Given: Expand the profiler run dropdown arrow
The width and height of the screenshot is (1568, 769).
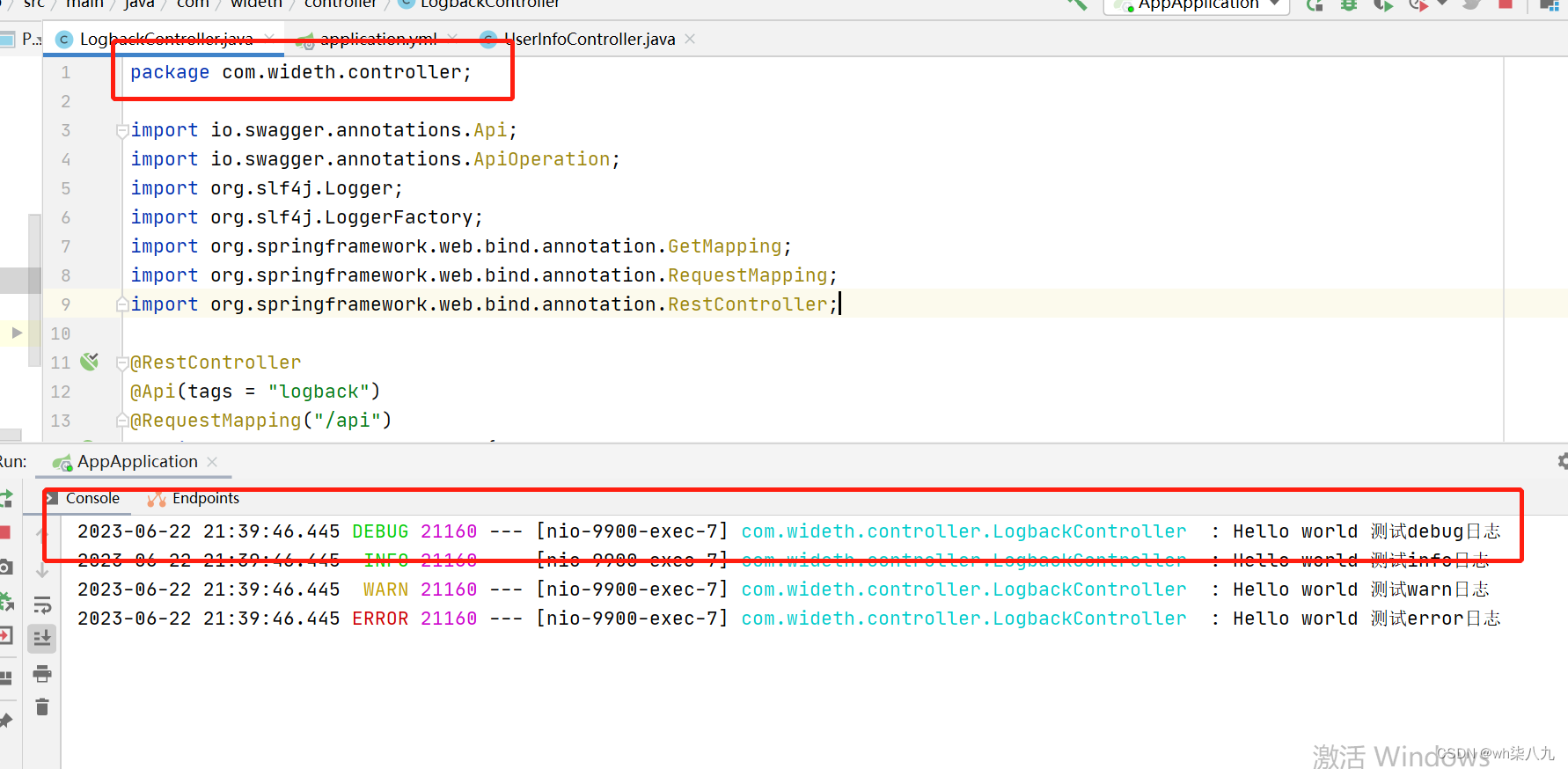Looking at the screenshot, I should 1441,4.
